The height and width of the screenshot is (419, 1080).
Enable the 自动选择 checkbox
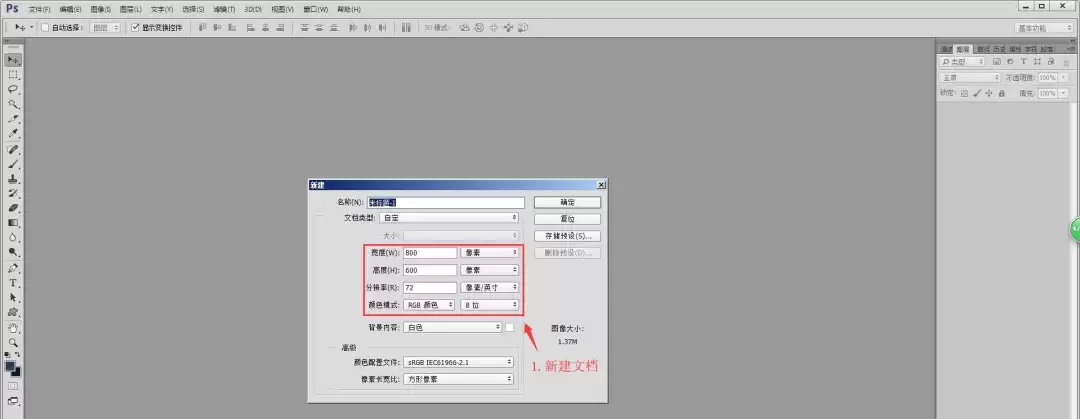45,28
